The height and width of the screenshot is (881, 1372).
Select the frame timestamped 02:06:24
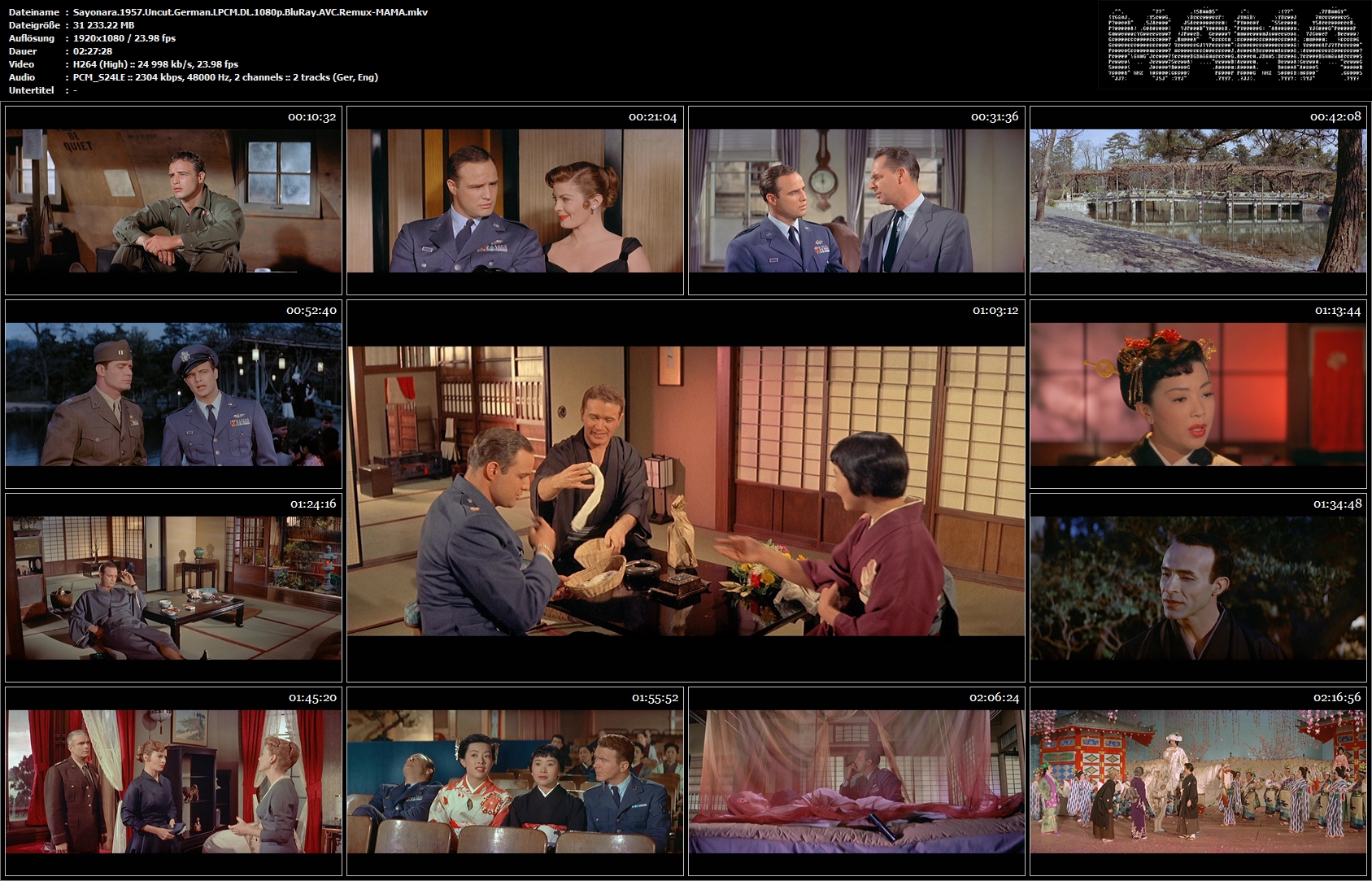pyautogui.click(x=856, y=781)
